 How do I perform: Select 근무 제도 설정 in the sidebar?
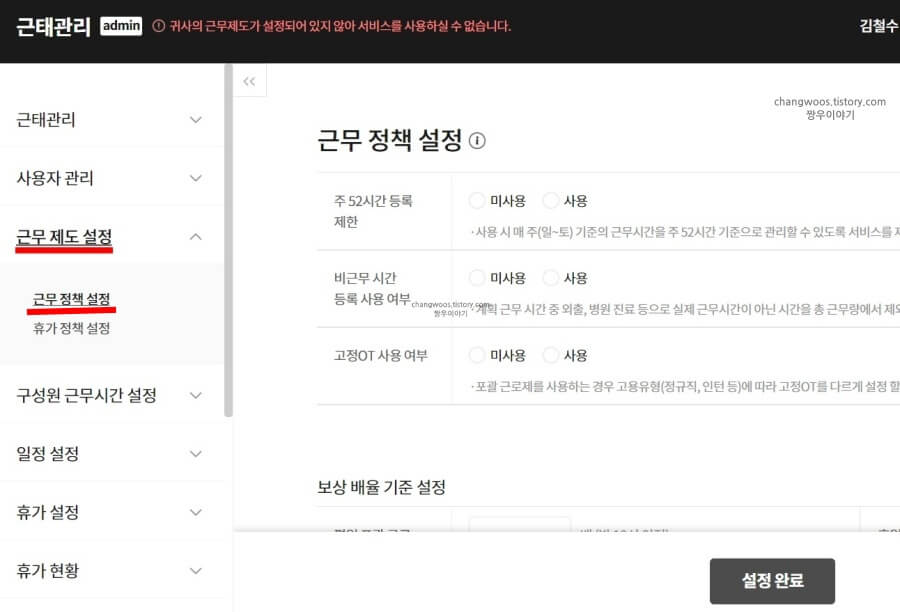64,237
